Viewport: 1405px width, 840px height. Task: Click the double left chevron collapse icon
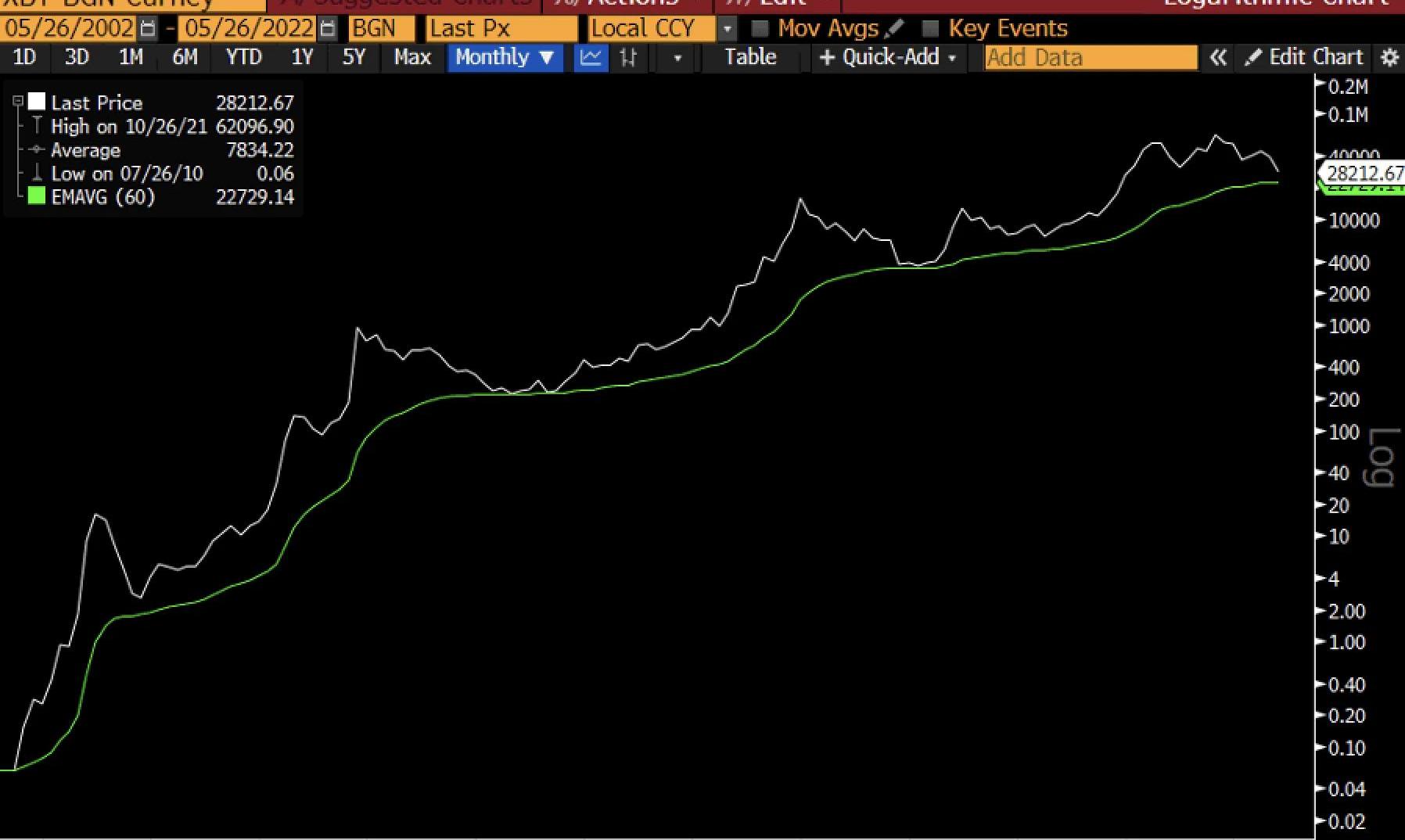(1218, 58)
